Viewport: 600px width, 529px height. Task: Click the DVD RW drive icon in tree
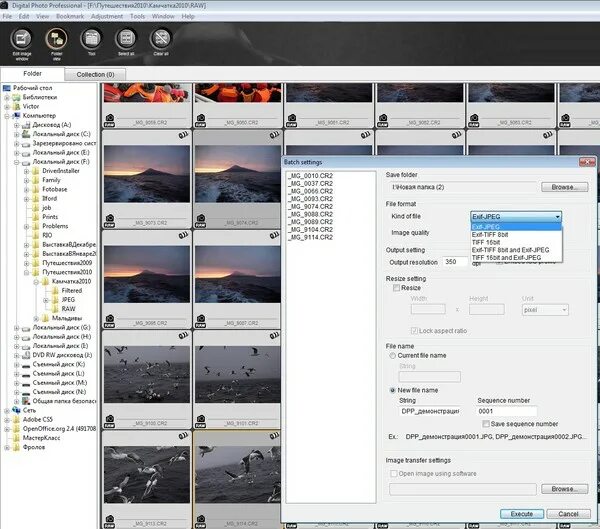pos(24,354)
